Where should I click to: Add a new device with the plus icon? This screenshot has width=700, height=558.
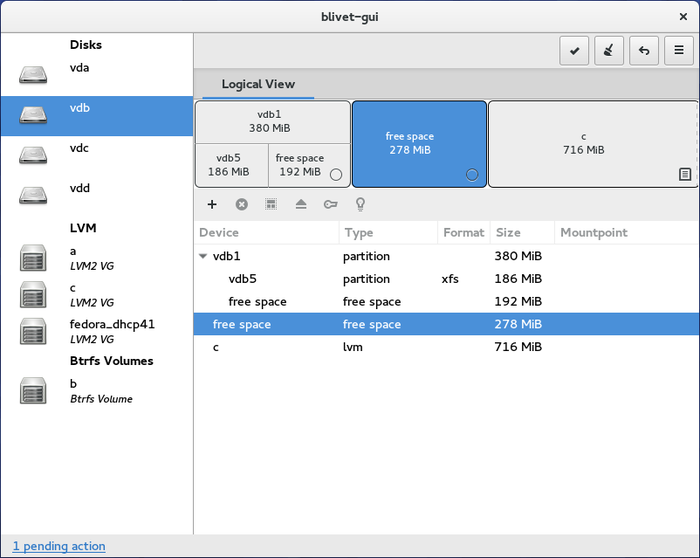coord(212,204)
